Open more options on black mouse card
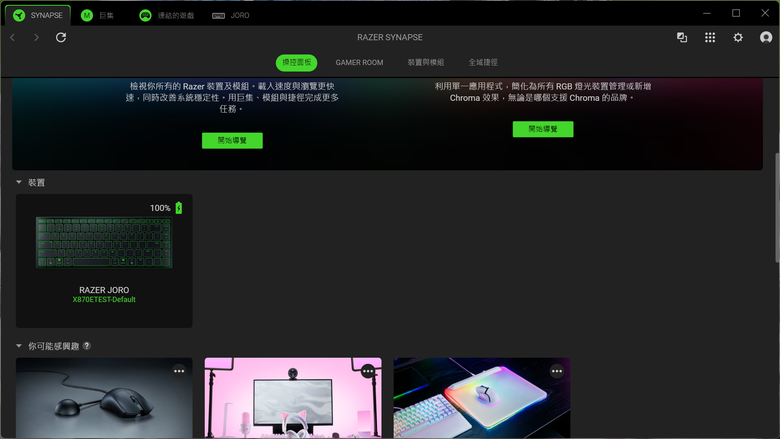Image resolution: width=780 pixels, height=439 pixels. pyautogui.click(x=179, y=371)
